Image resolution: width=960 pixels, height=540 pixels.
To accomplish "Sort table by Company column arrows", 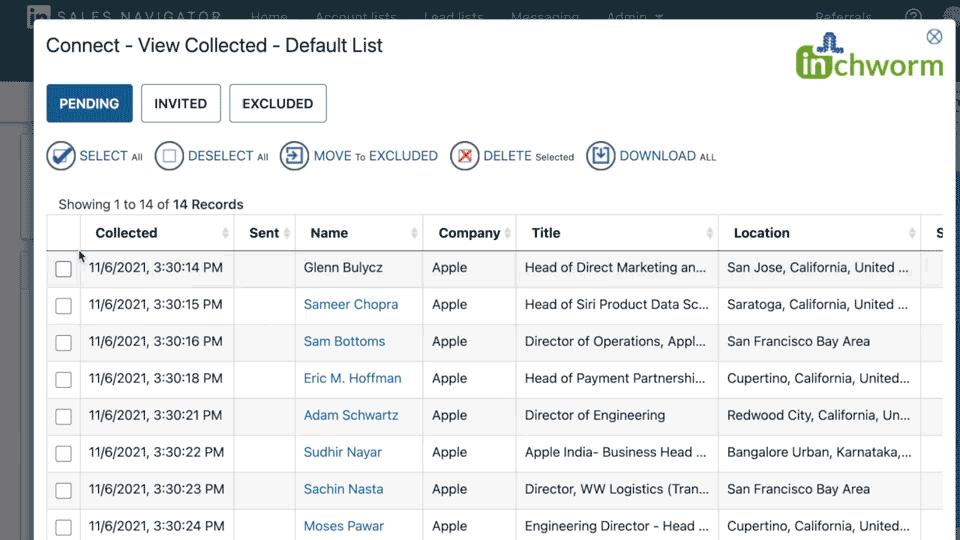I will click(x=508, y=233).
